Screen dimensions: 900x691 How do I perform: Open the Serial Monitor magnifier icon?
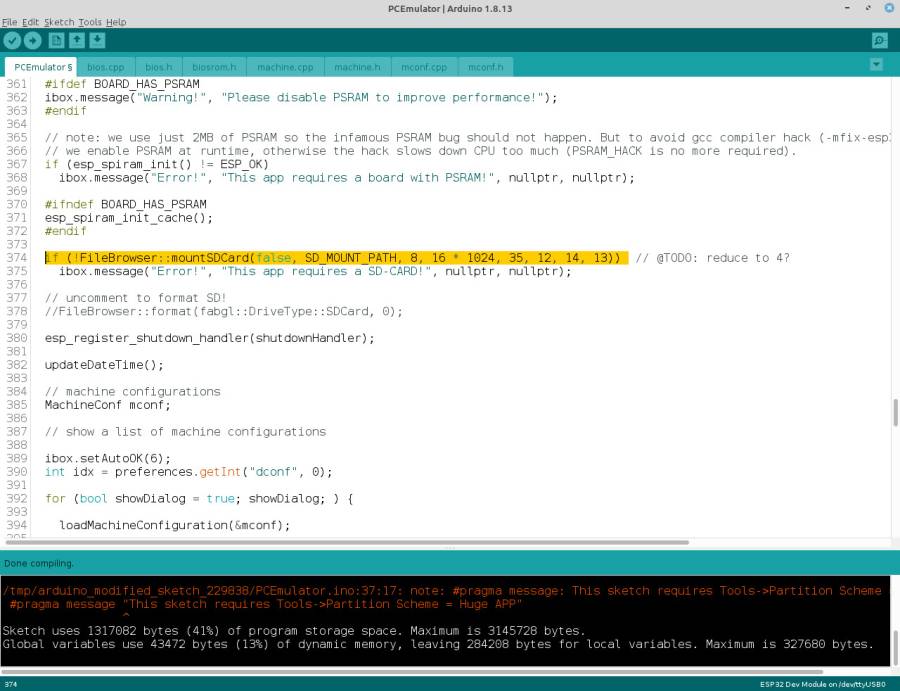879,40
